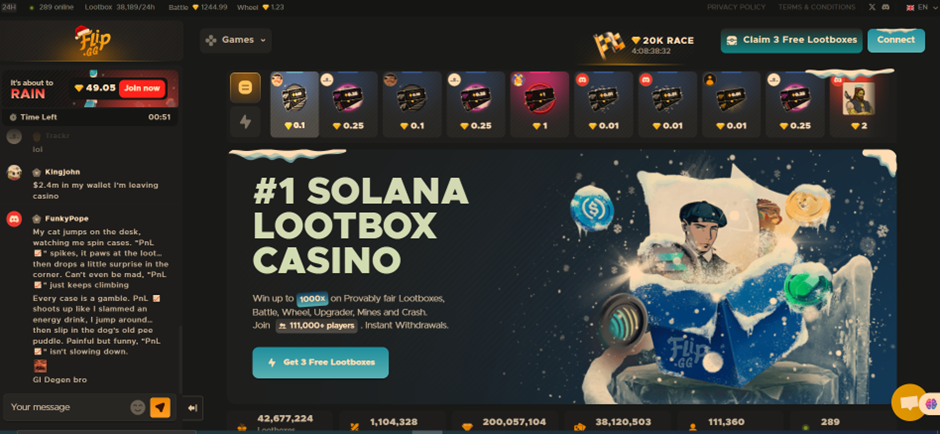Click Claim 3 Free Lootboxes button
The height and width of the screenshot is (434, 940).
(x=791, y=40)
